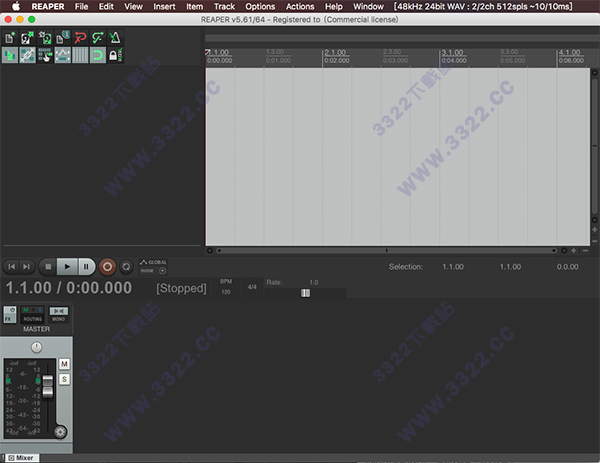
Task: Open the Actions menu
Action: pos(300,7)
